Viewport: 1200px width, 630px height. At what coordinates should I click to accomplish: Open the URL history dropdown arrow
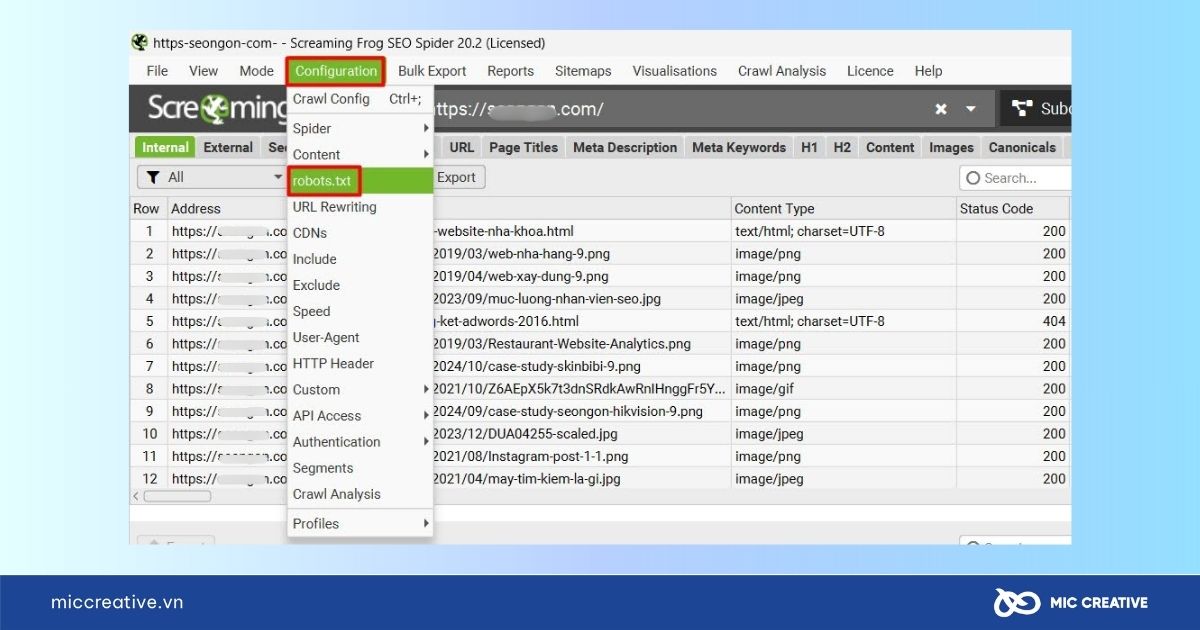coord(970,109)
